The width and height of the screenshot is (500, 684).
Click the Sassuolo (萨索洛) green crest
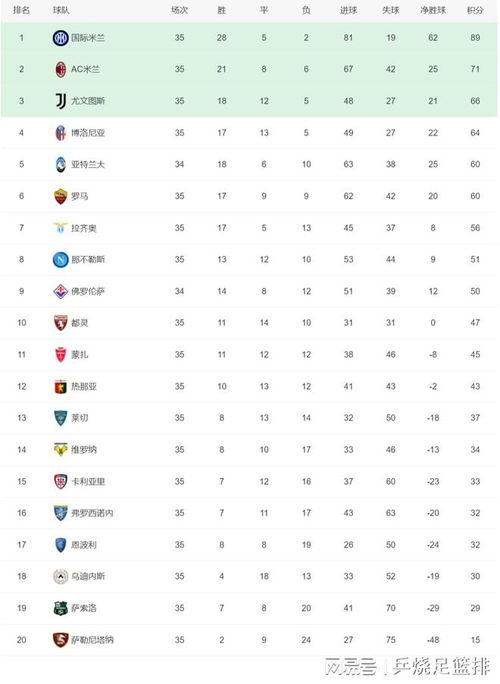pos(60,608)
